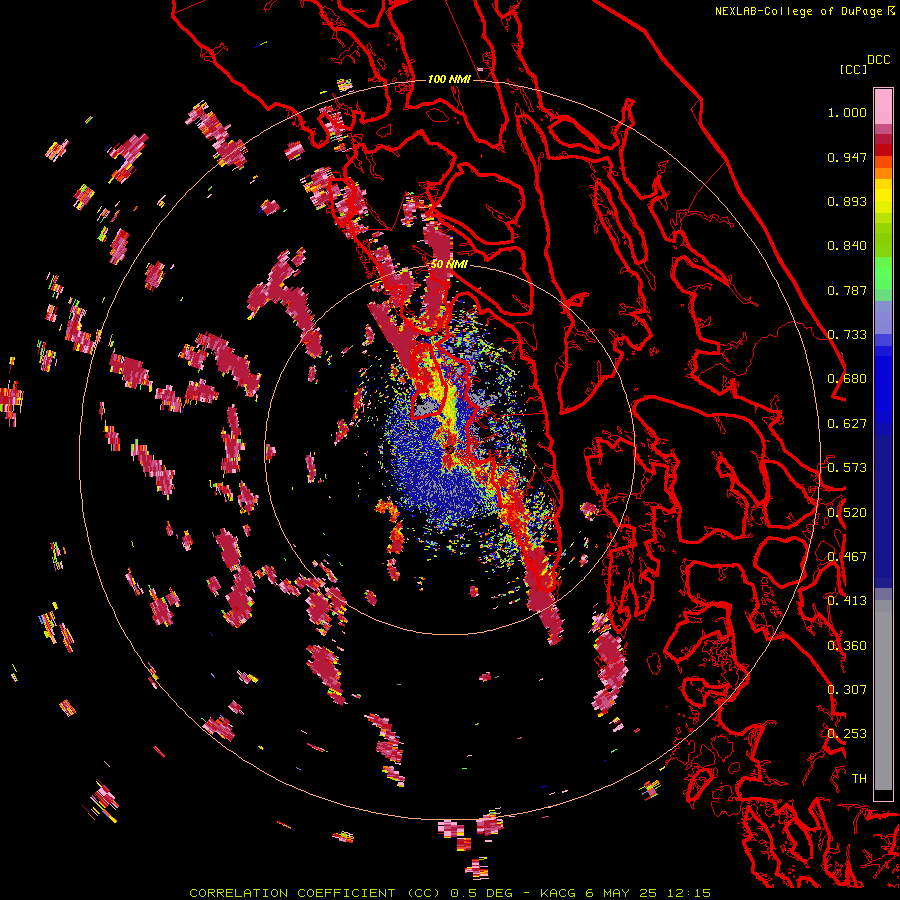Screen dimensions: 900x900
Task: Click the 0.893 scale value
Action: (847, 201)
